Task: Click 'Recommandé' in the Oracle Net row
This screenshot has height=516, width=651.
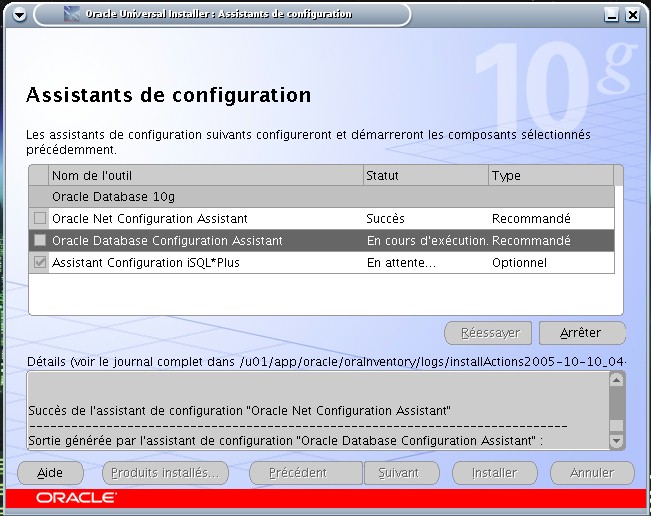Action: [x=531, y=218]
